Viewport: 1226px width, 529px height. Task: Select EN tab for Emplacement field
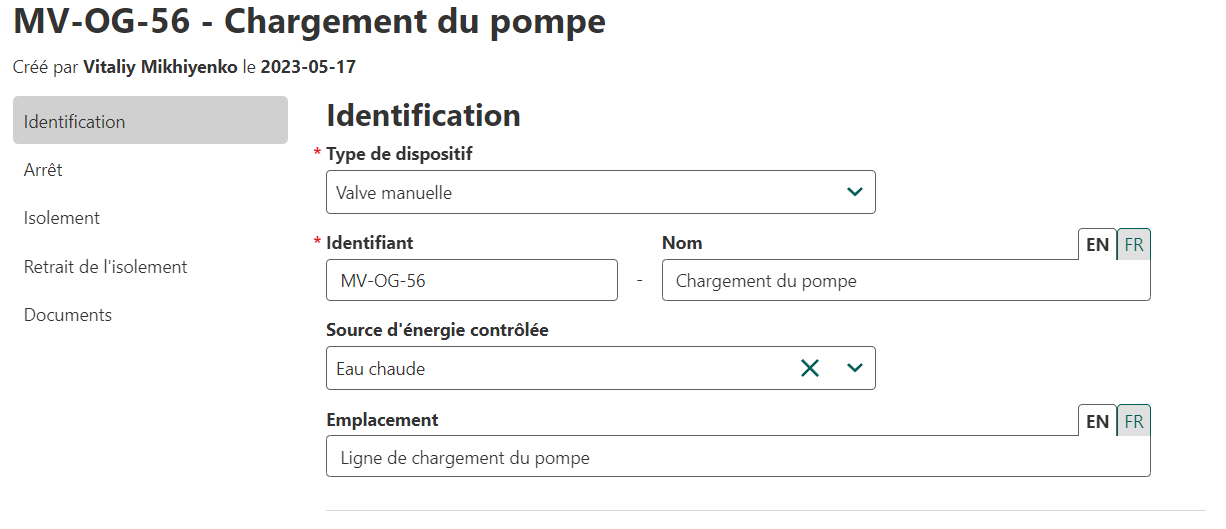pyautogui.click(x=1097, y=421)
